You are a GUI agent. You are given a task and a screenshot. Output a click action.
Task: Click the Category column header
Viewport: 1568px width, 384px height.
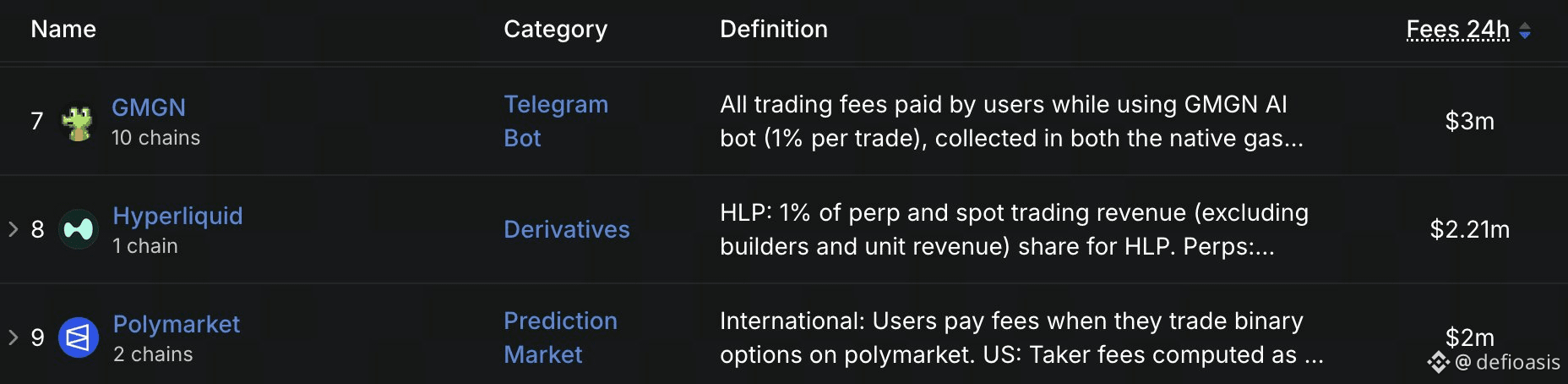click(x=555, y=30)
